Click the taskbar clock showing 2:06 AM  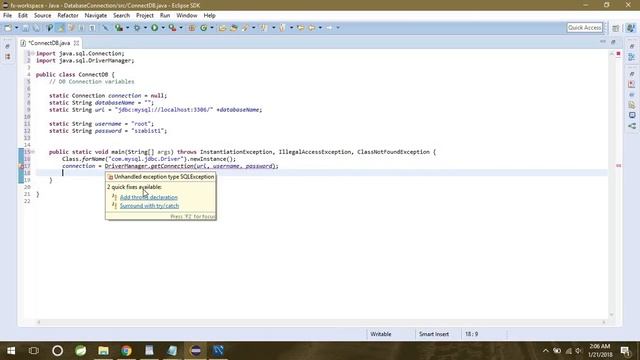pyautogui.click(x=600, y=351)
